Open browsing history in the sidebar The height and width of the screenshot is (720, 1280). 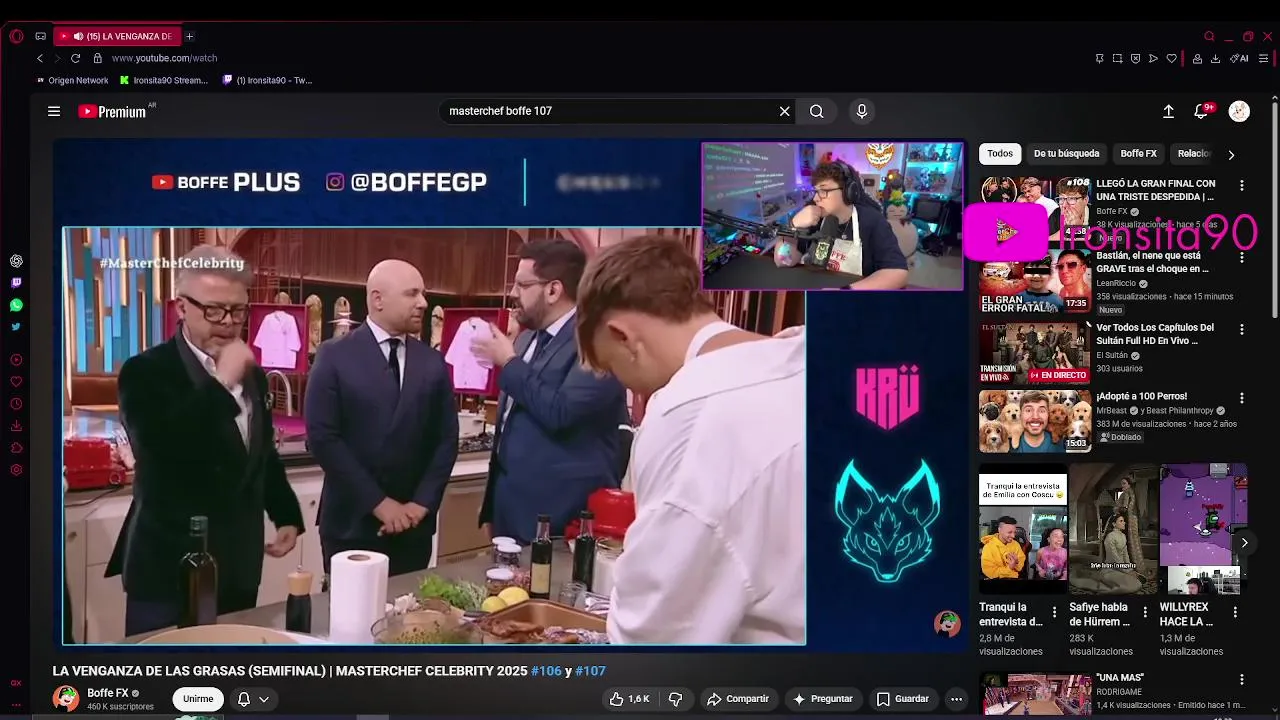(x=16, y=404)
